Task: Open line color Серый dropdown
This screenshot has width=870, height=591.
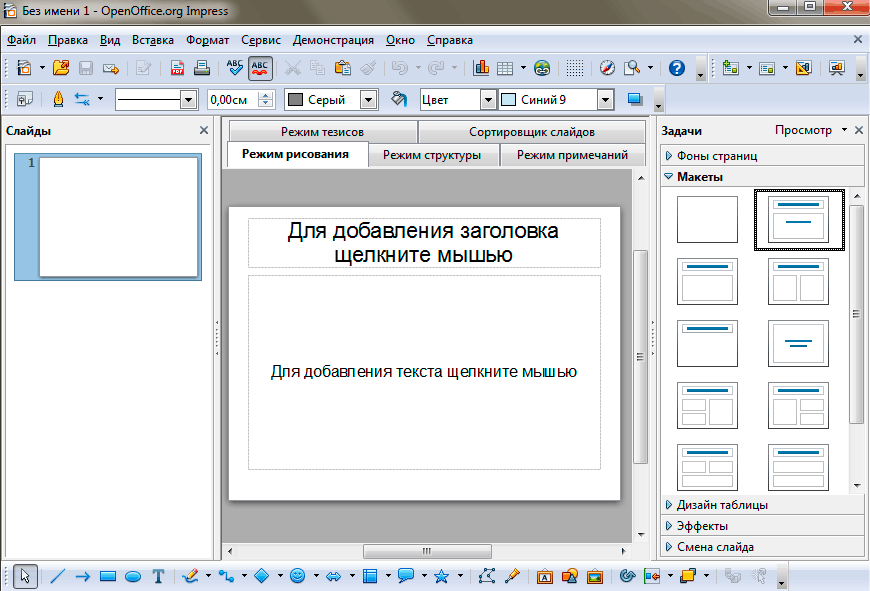Action: point(368,100)
